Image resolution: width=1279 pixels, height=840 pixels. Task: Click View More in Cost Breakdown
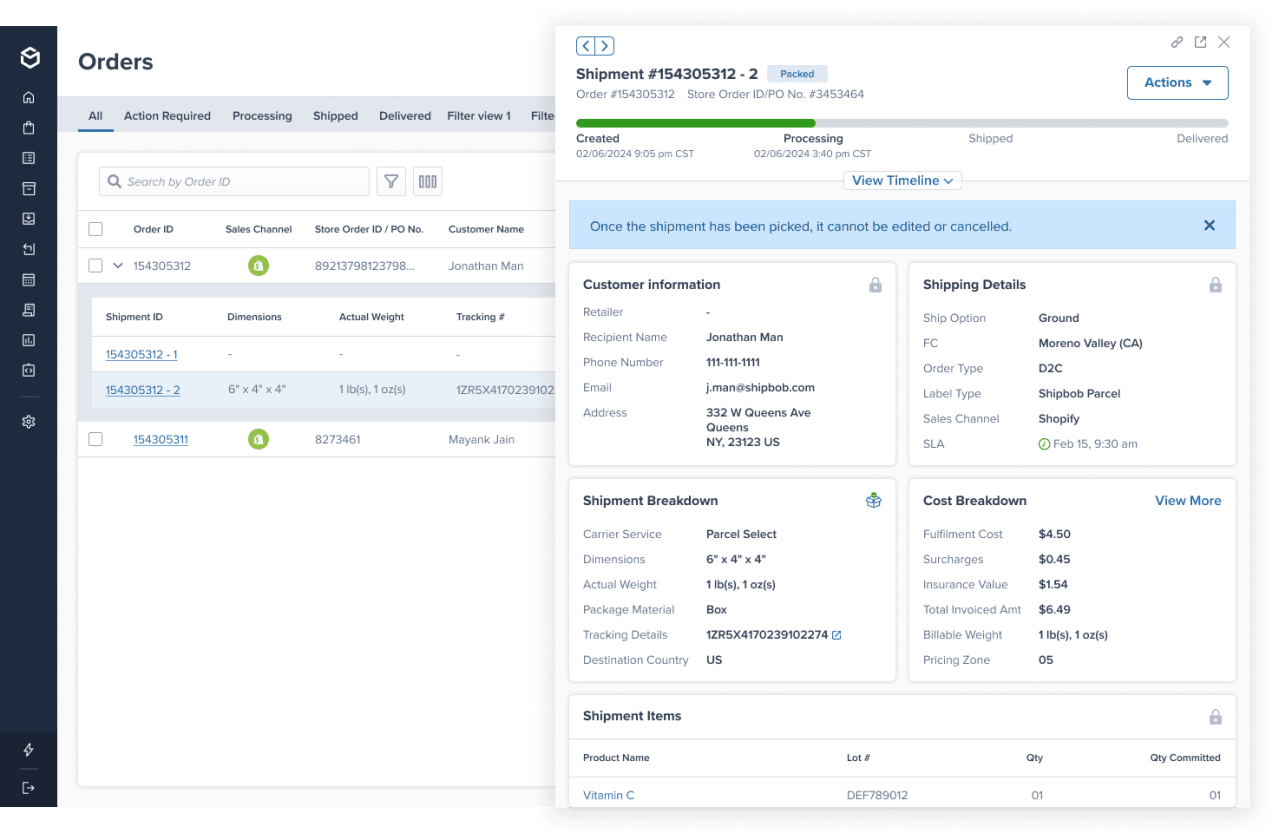[1187, 500]
